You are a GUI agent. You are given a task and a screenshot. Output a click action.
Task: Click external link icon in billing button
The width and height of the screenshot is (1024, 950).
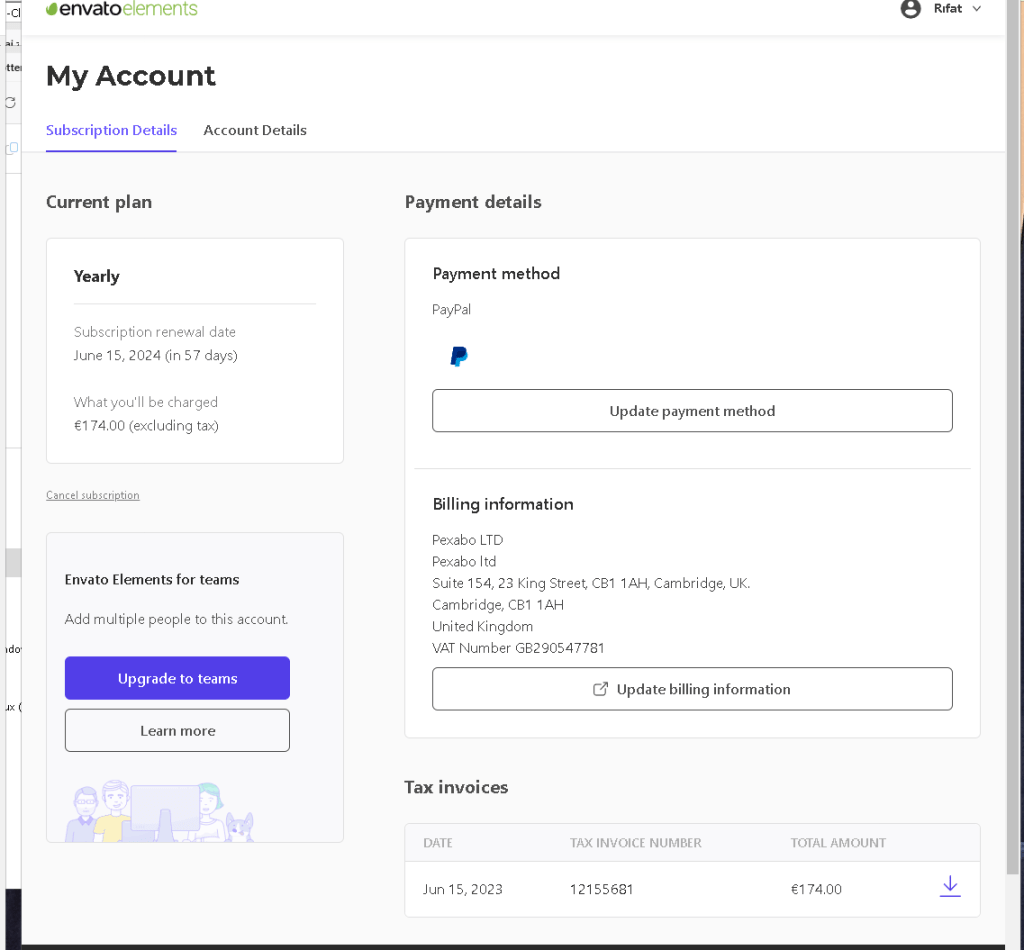click(600, 689)
